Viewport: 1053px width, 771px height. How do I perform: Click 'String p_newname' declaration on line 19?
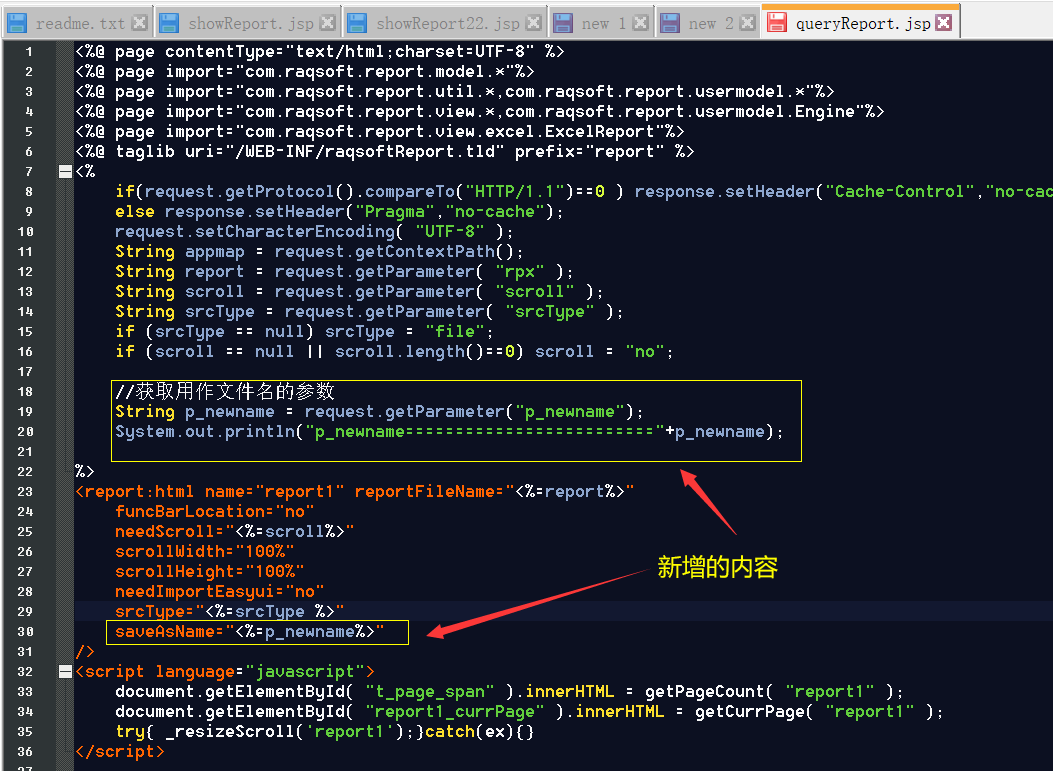[195, 412]
